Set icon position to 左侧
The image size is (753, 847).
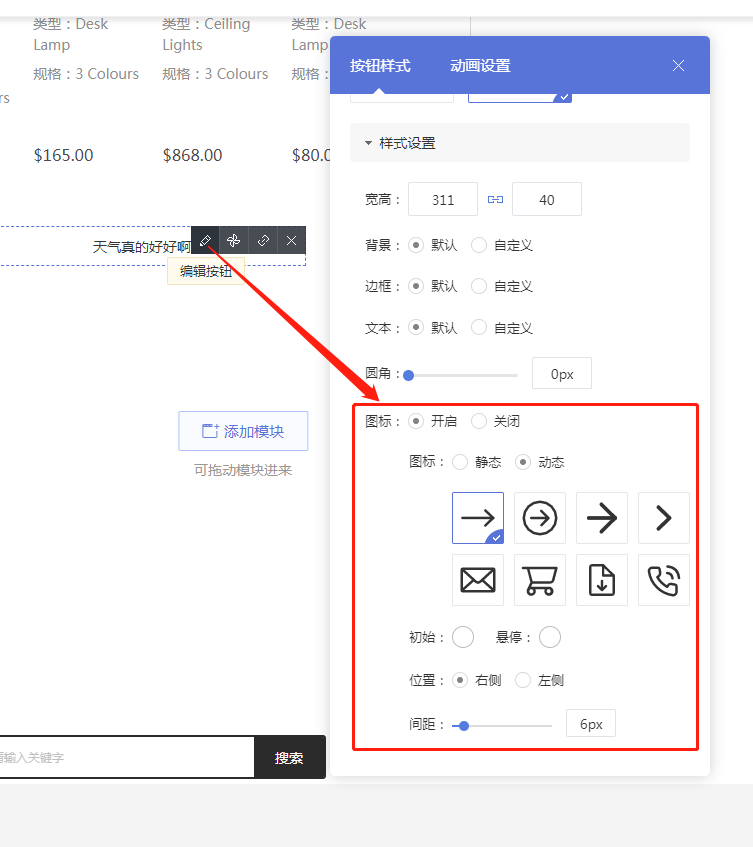pos(523,680)
